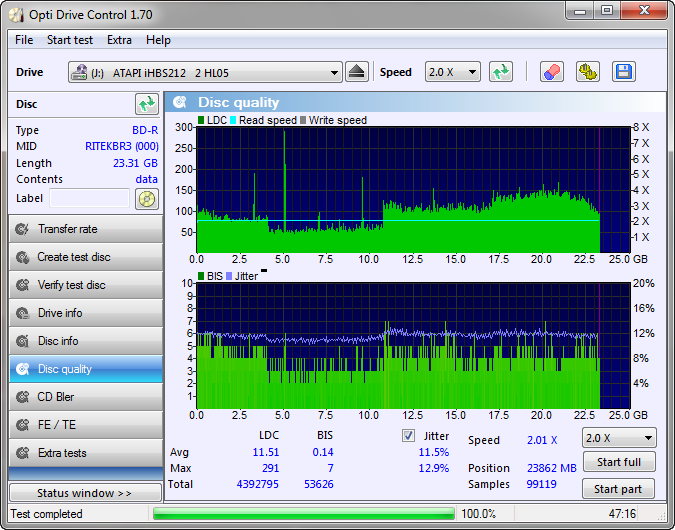
Task: Click the eject drive icon
Action: point(356,72)
